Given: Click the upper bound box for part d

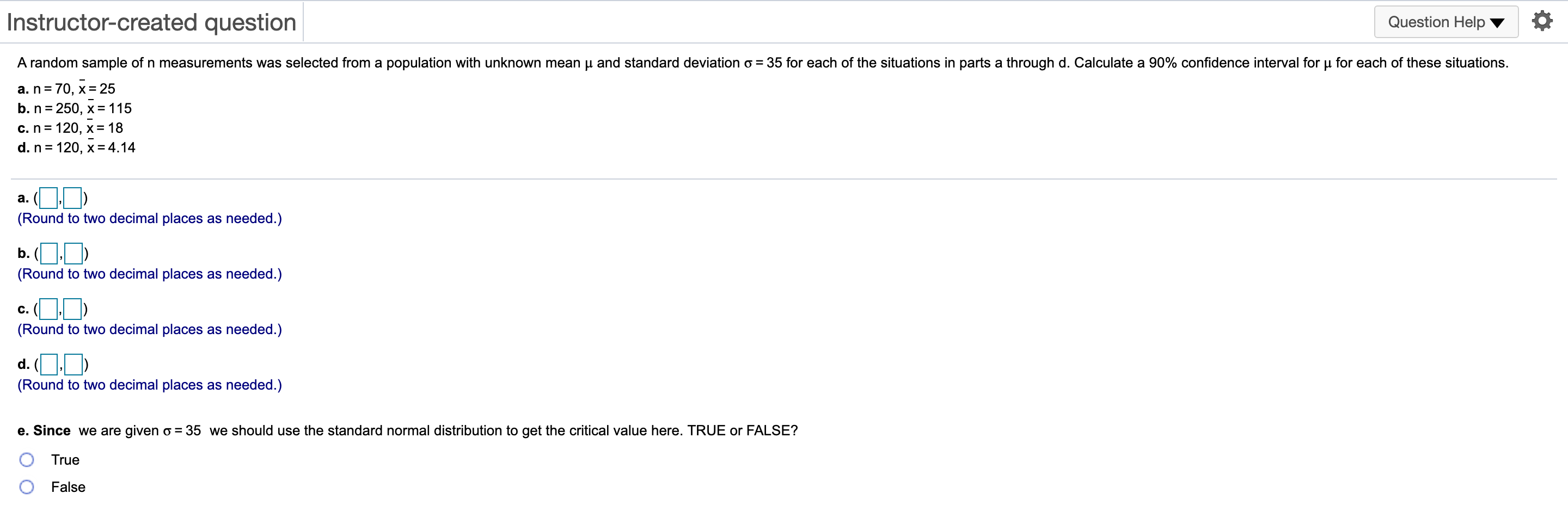Looking at the screenshot, I should tap(73, 364).
